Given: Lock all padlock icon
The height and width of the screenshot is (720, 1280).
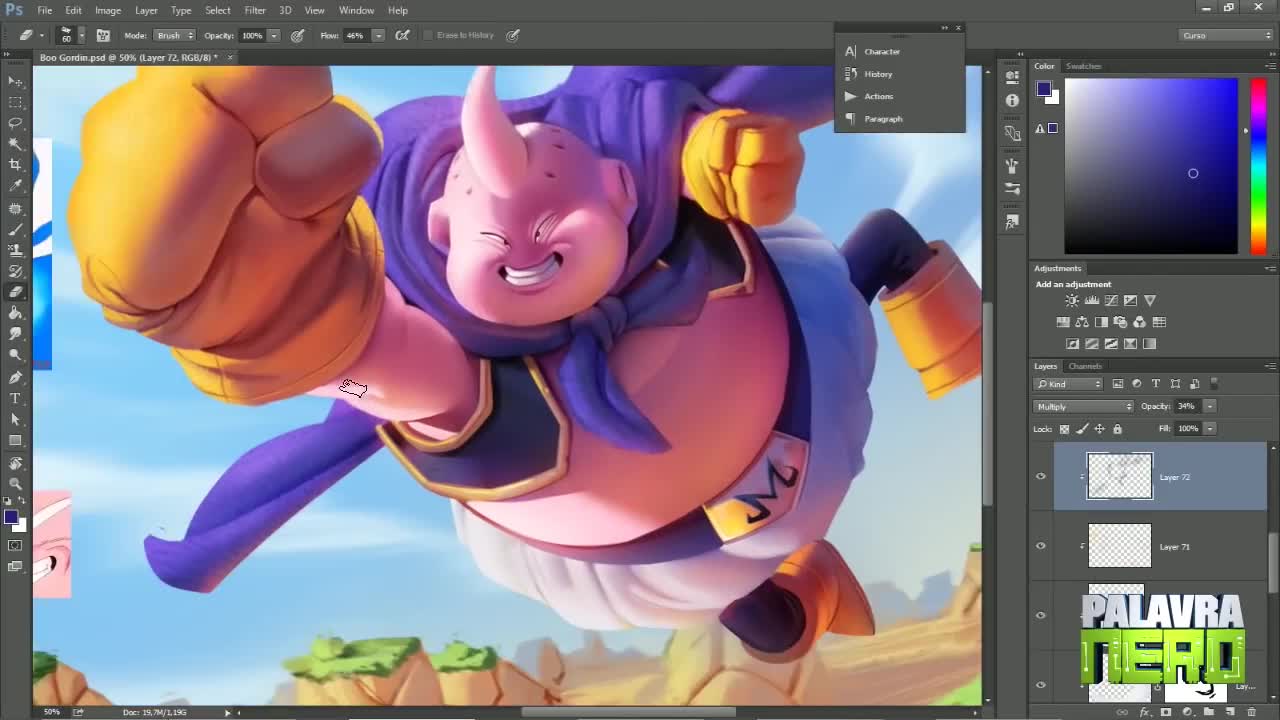Looking at the screenshot, I should 1117,429.
